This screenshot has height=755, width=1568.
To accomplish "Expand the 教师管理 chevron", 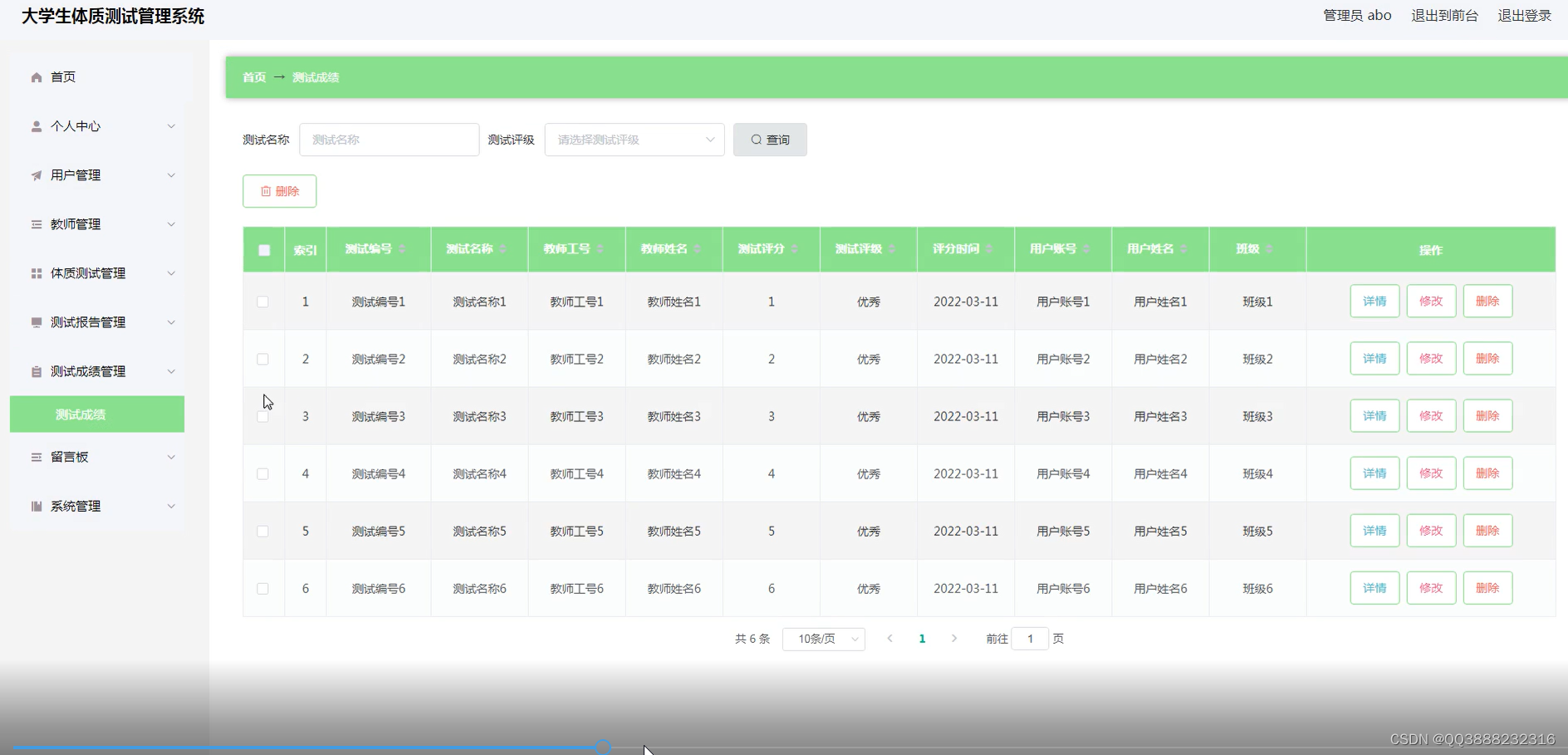I will pos(171,224).
